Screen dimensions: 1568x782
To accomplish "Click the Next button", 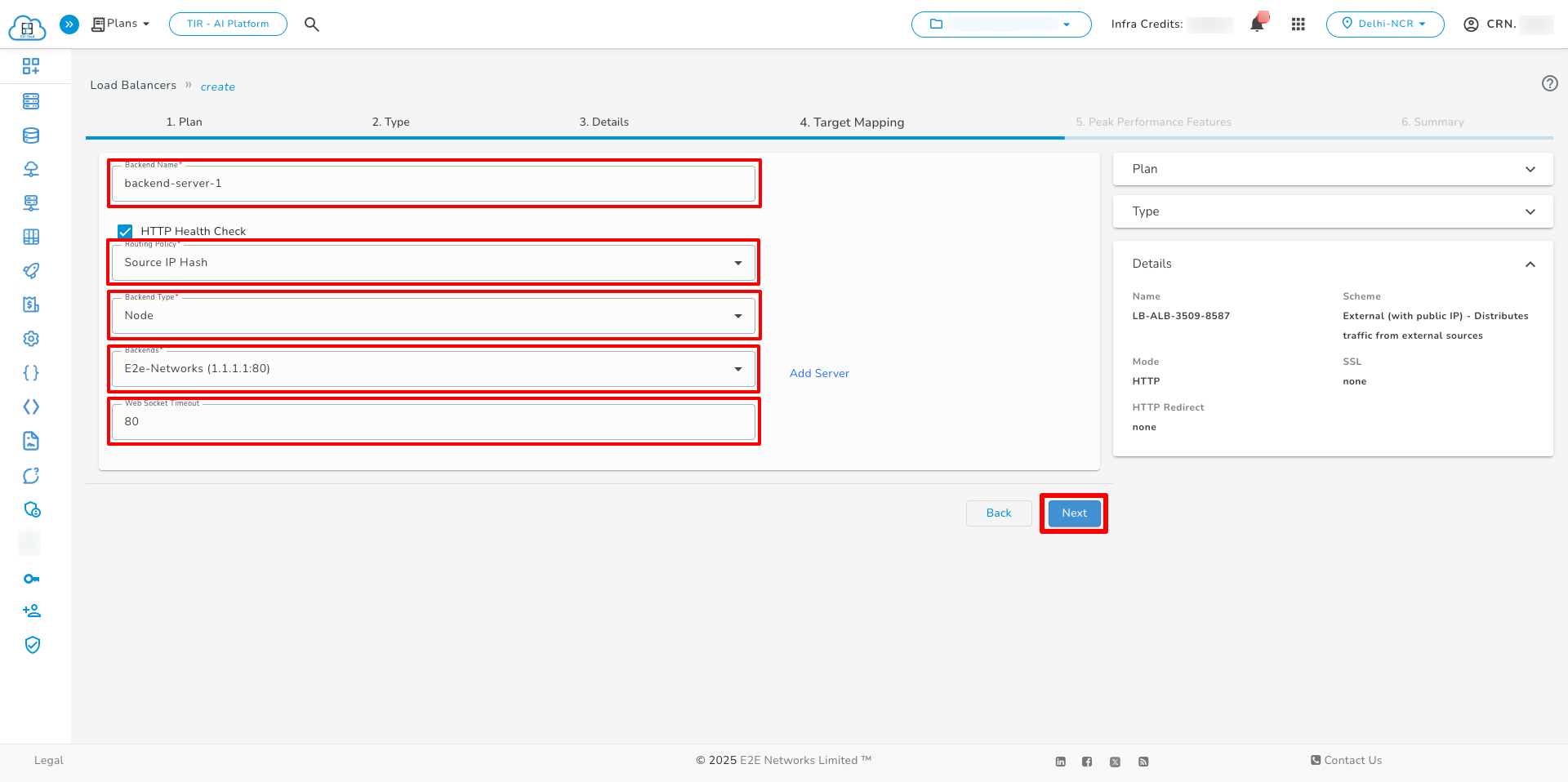I will point(1073,513).
